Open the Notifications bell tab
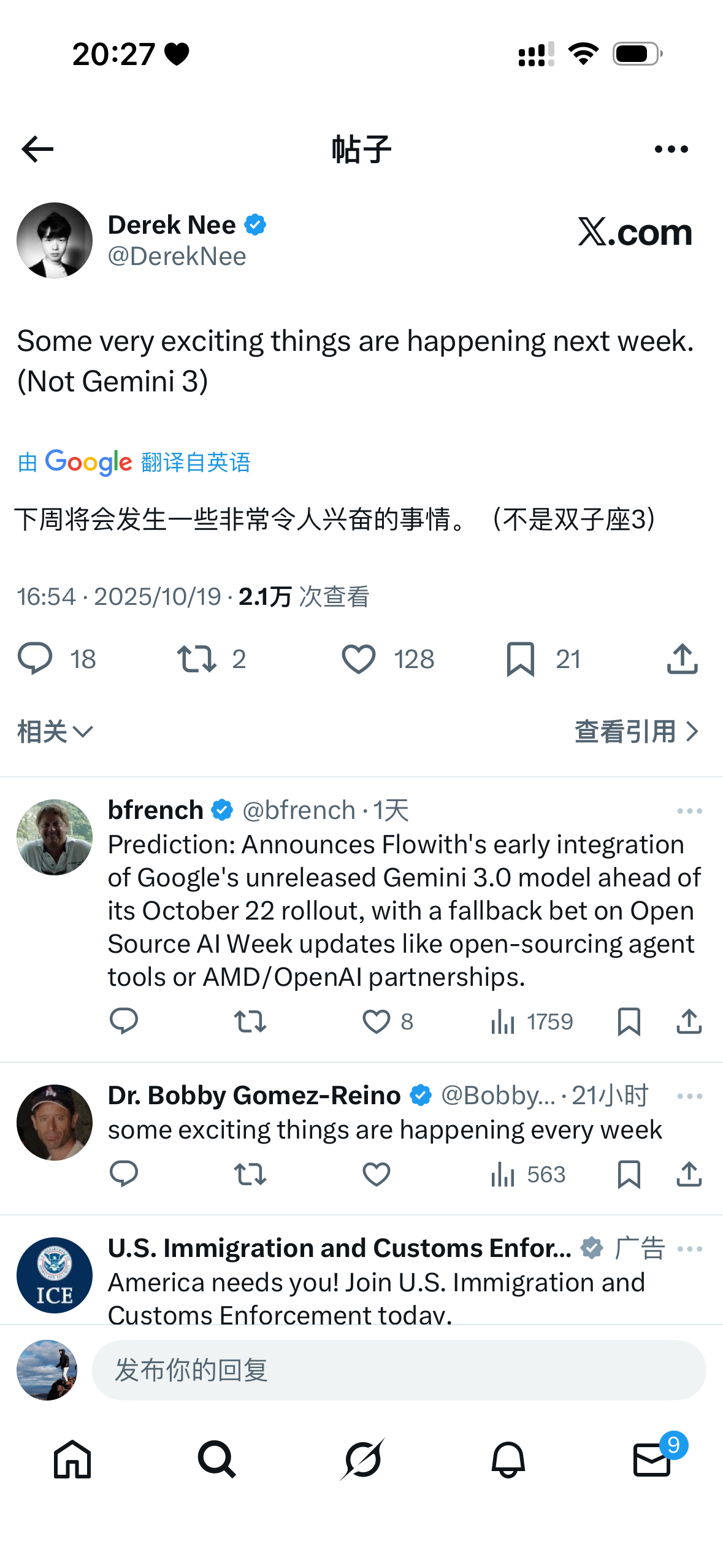 coord(508,1459)
